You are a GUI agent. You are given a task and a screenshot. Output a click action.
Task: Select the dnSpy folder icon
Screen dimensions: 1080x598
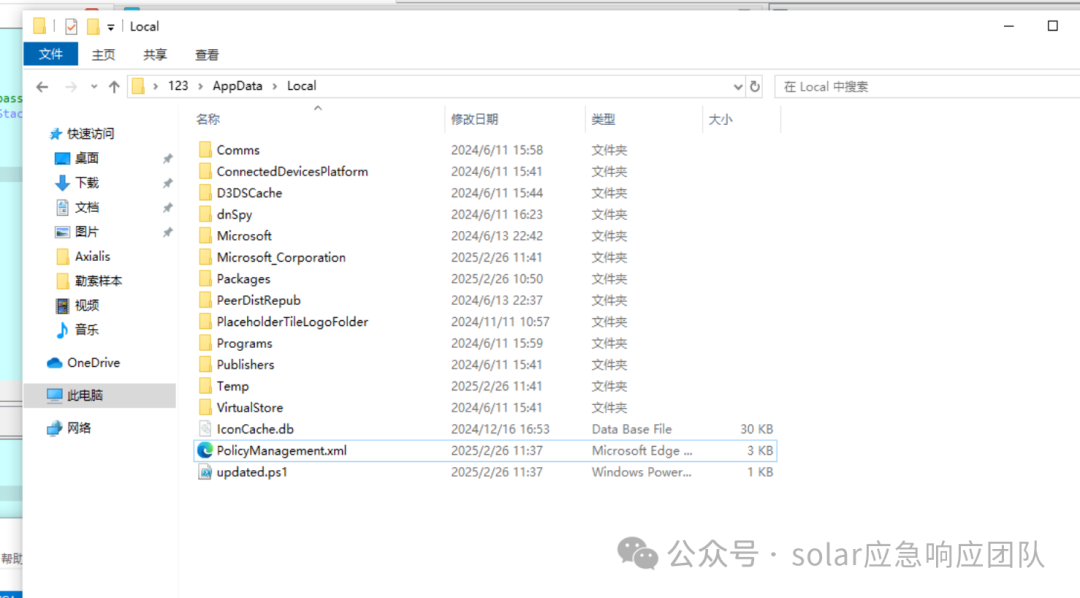pos(205,214)
